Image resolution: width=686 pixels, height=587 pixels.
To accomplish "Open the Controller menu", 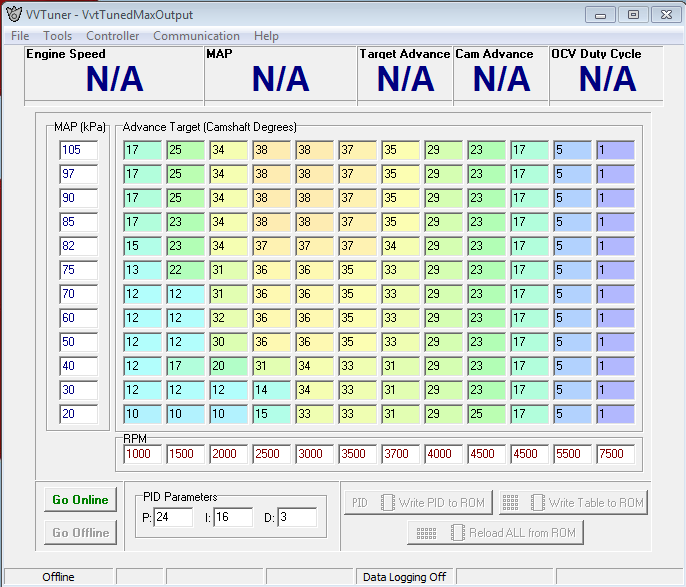I will tap(112, 36).
